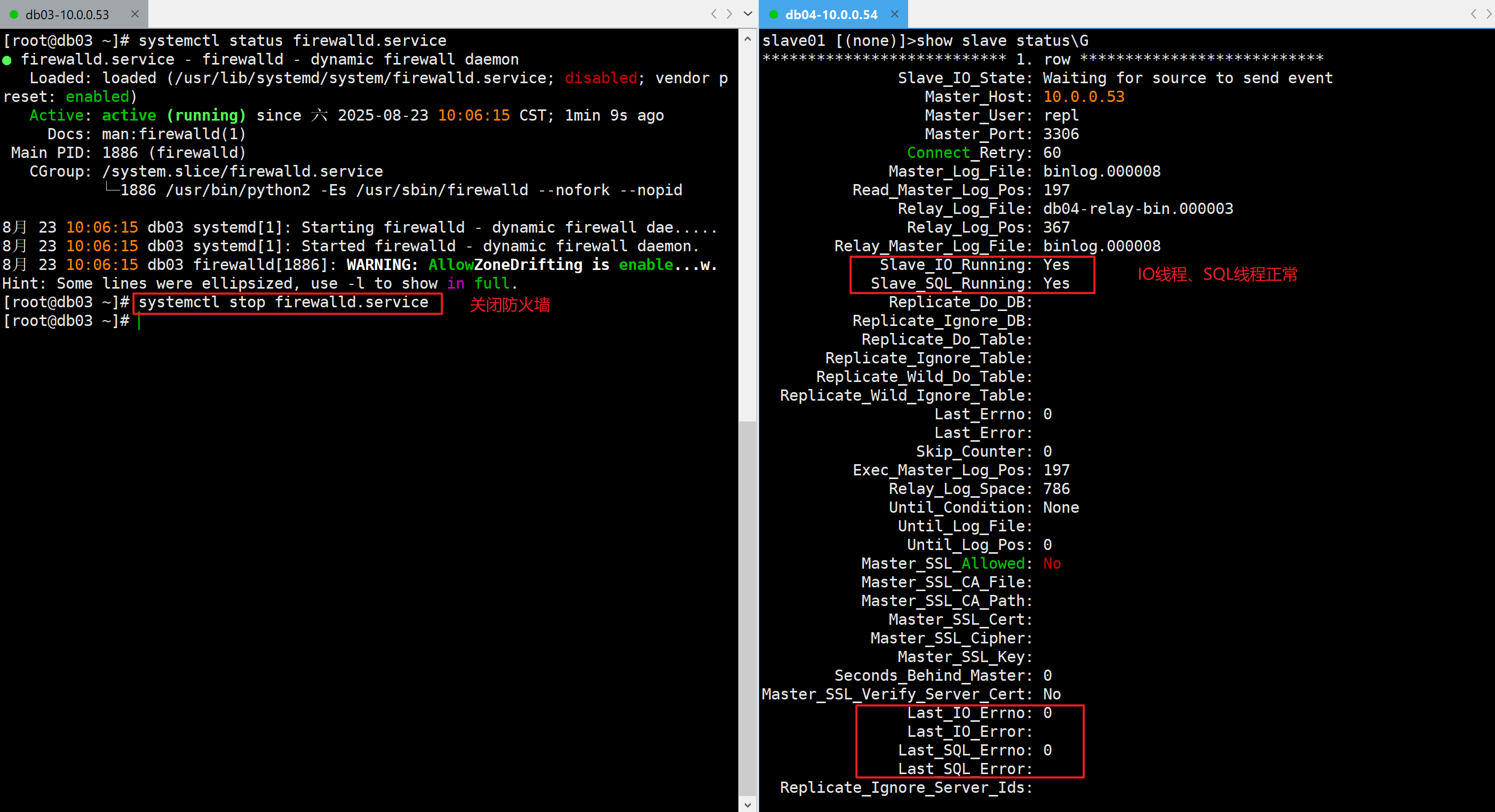Click the Master_Host value 10.0.0.53
This screenshot has width=1495, height=812.
coord(1084,97)
